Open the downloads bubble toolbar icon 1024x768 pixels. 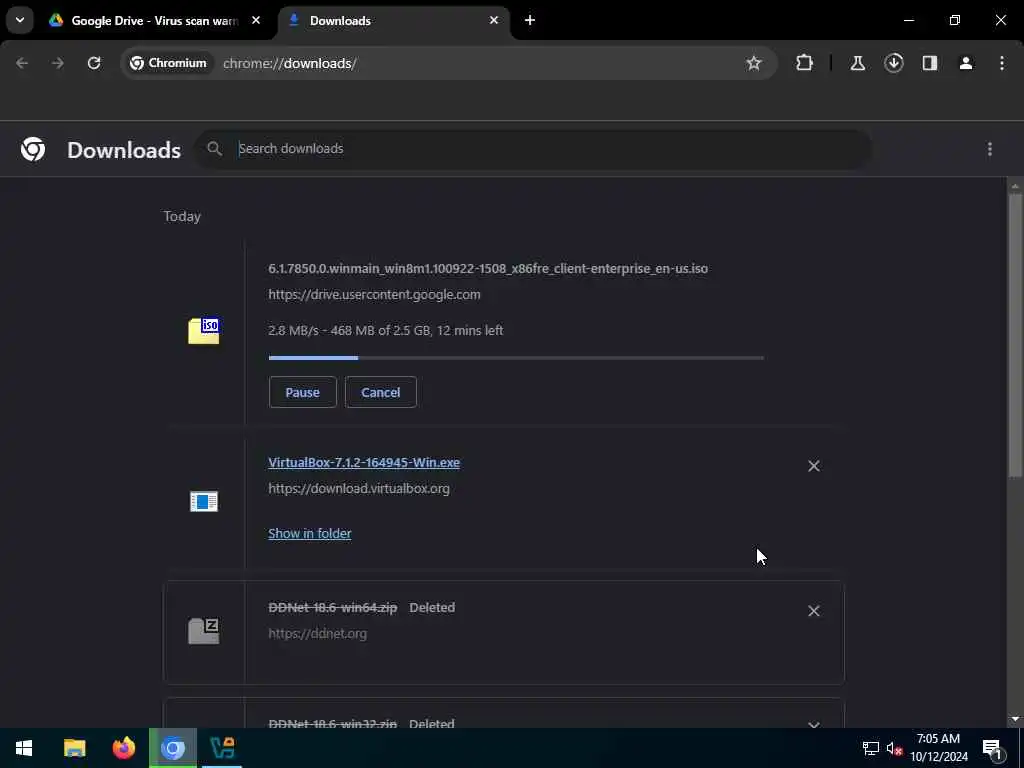(x=894, y=63)
